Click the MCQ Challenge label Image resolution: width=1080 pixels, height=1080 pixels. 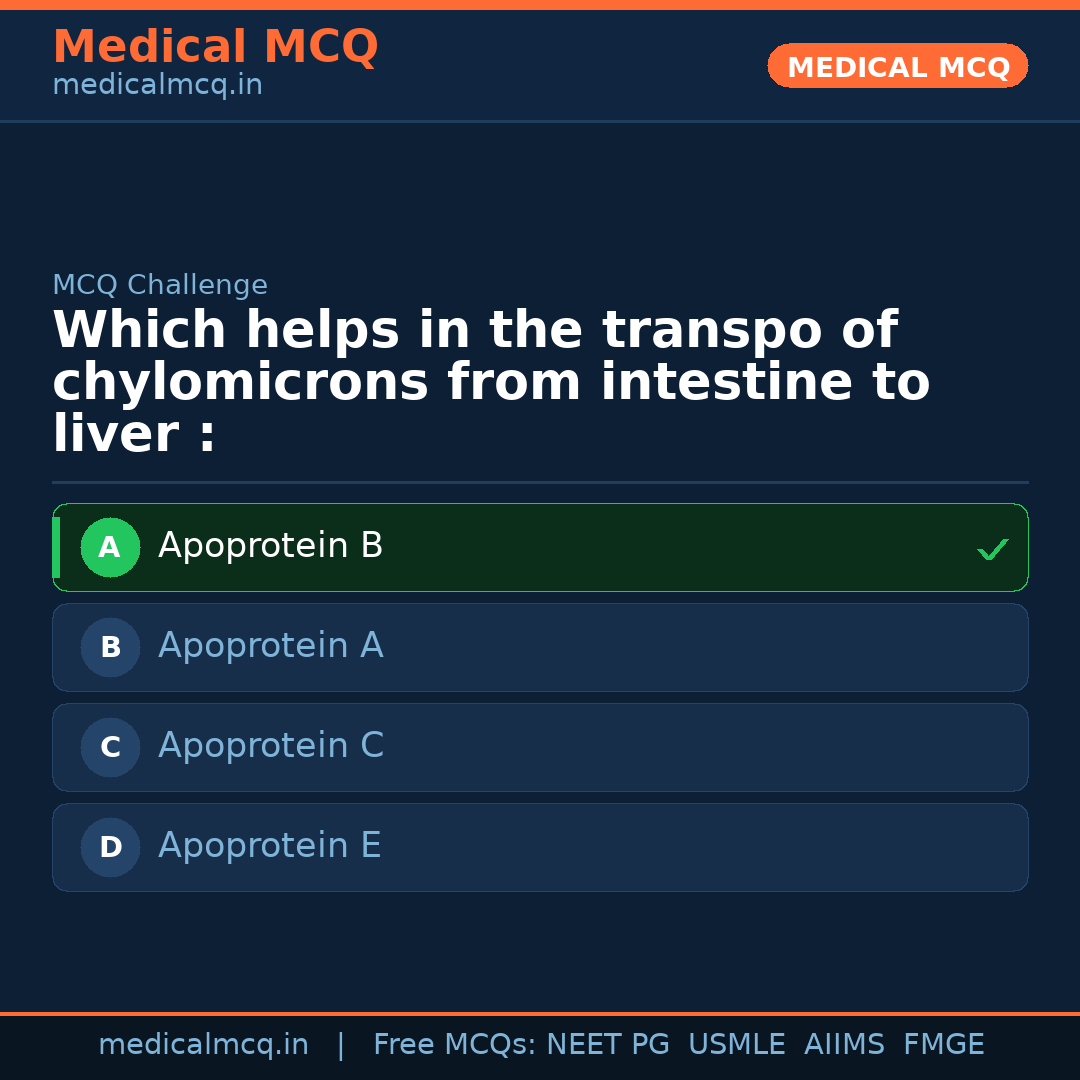click(160, 285)
